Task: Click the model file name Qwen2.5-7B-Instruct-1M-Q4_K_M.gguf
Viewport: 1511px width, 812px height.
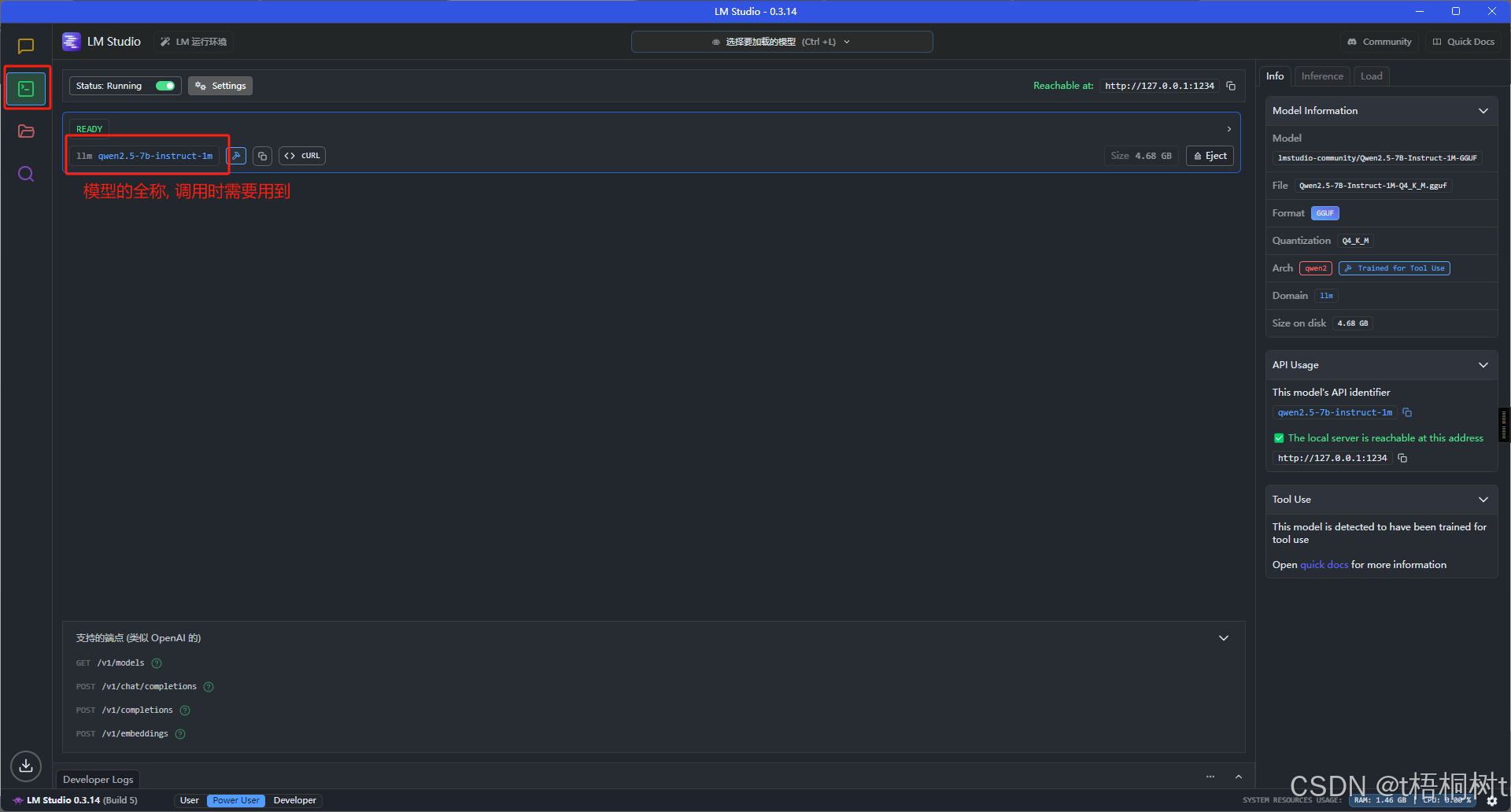Action: 1373,186
